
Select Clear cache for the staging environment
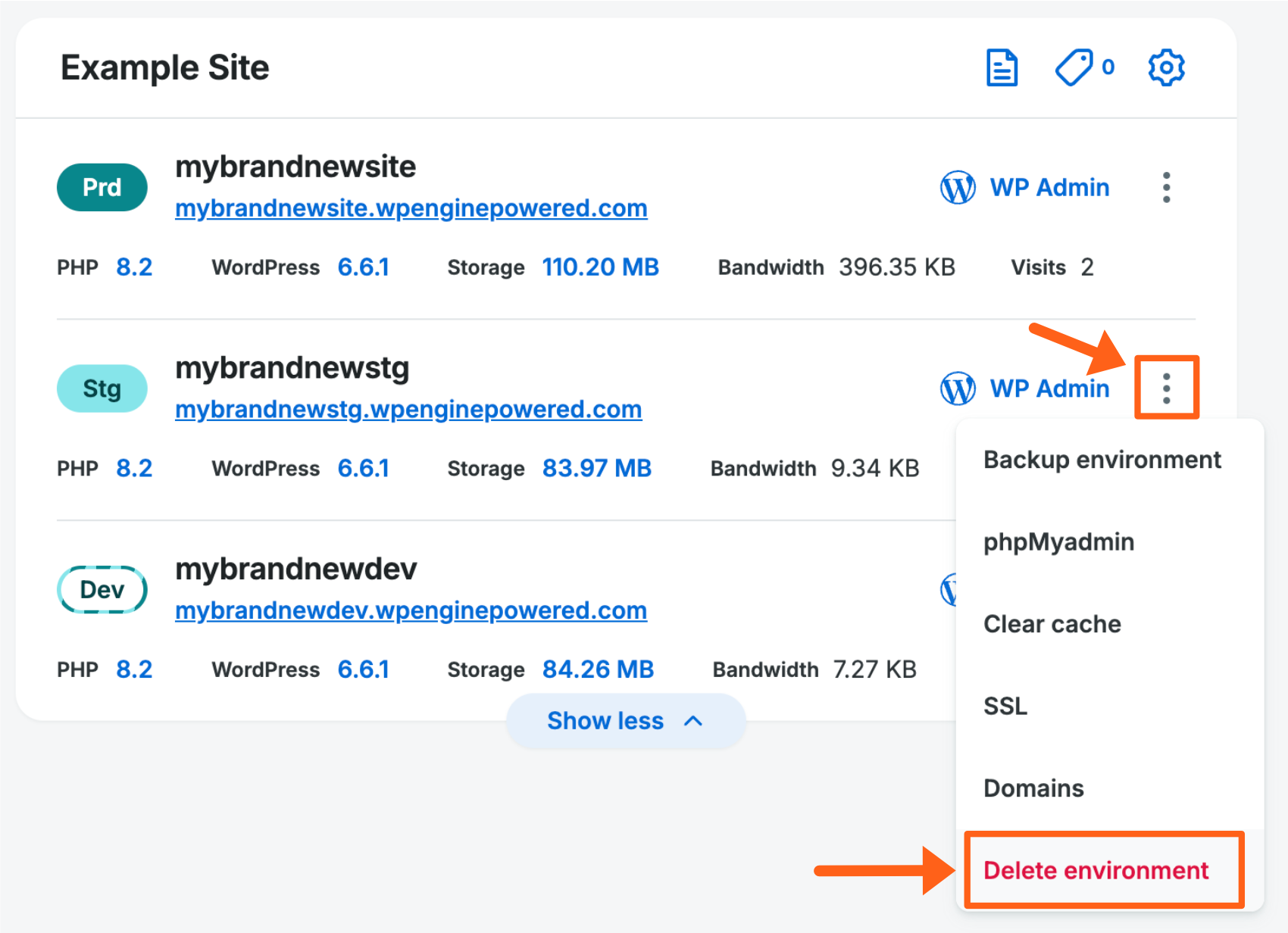click(1052, 623)
